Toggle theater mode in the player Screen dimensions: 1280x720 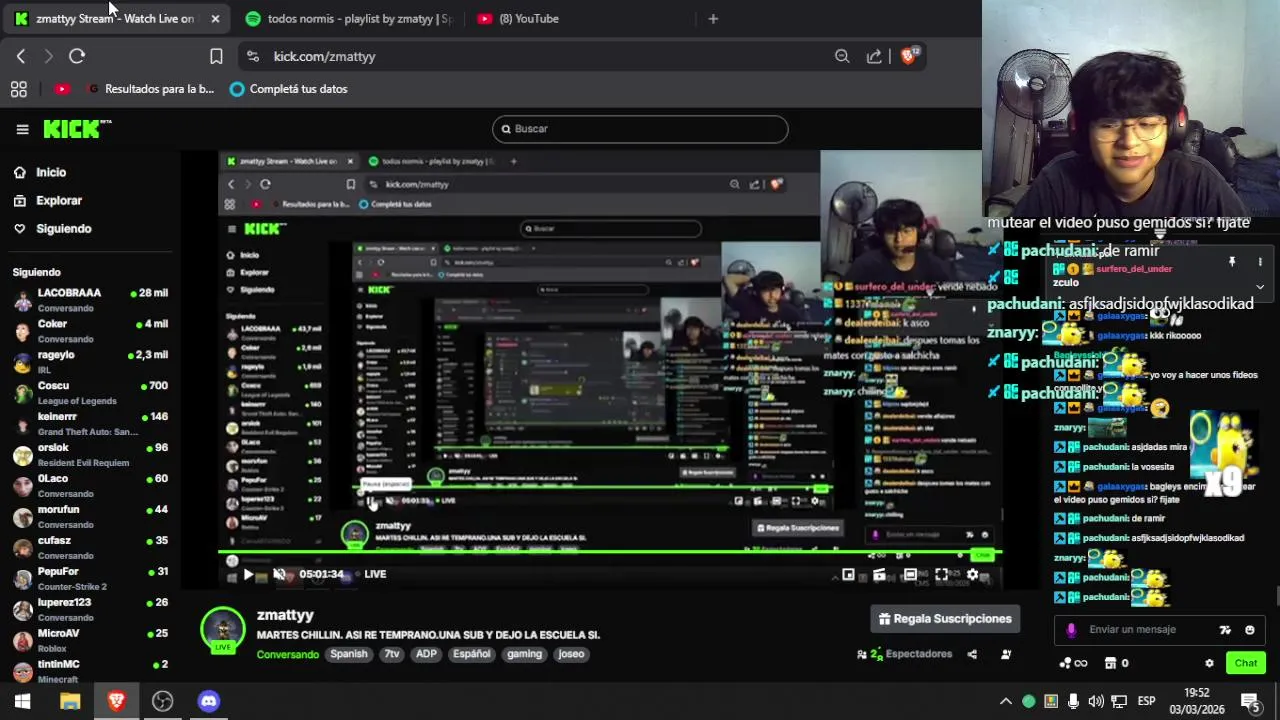pyautogui.click(x=910, y=575)
